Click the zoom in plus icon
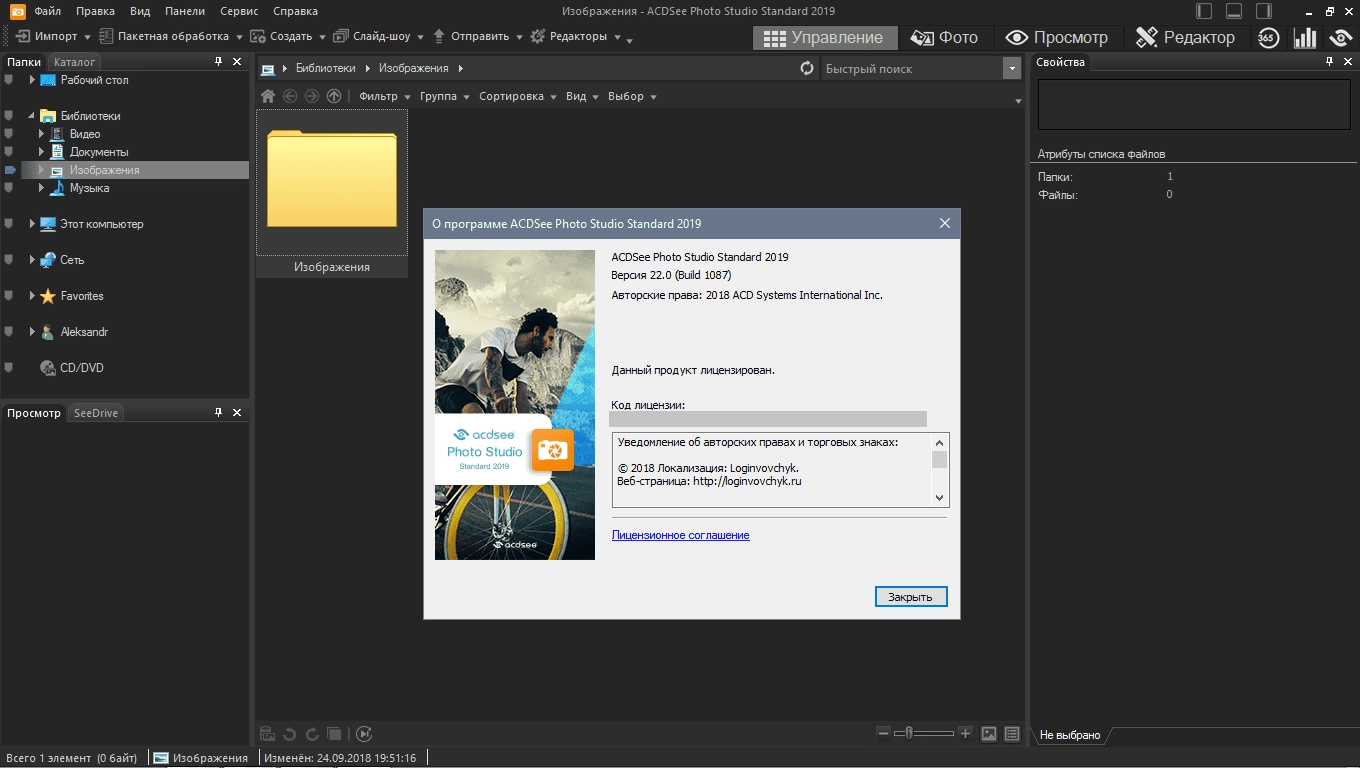1360x768 pixels. [965, 733]
